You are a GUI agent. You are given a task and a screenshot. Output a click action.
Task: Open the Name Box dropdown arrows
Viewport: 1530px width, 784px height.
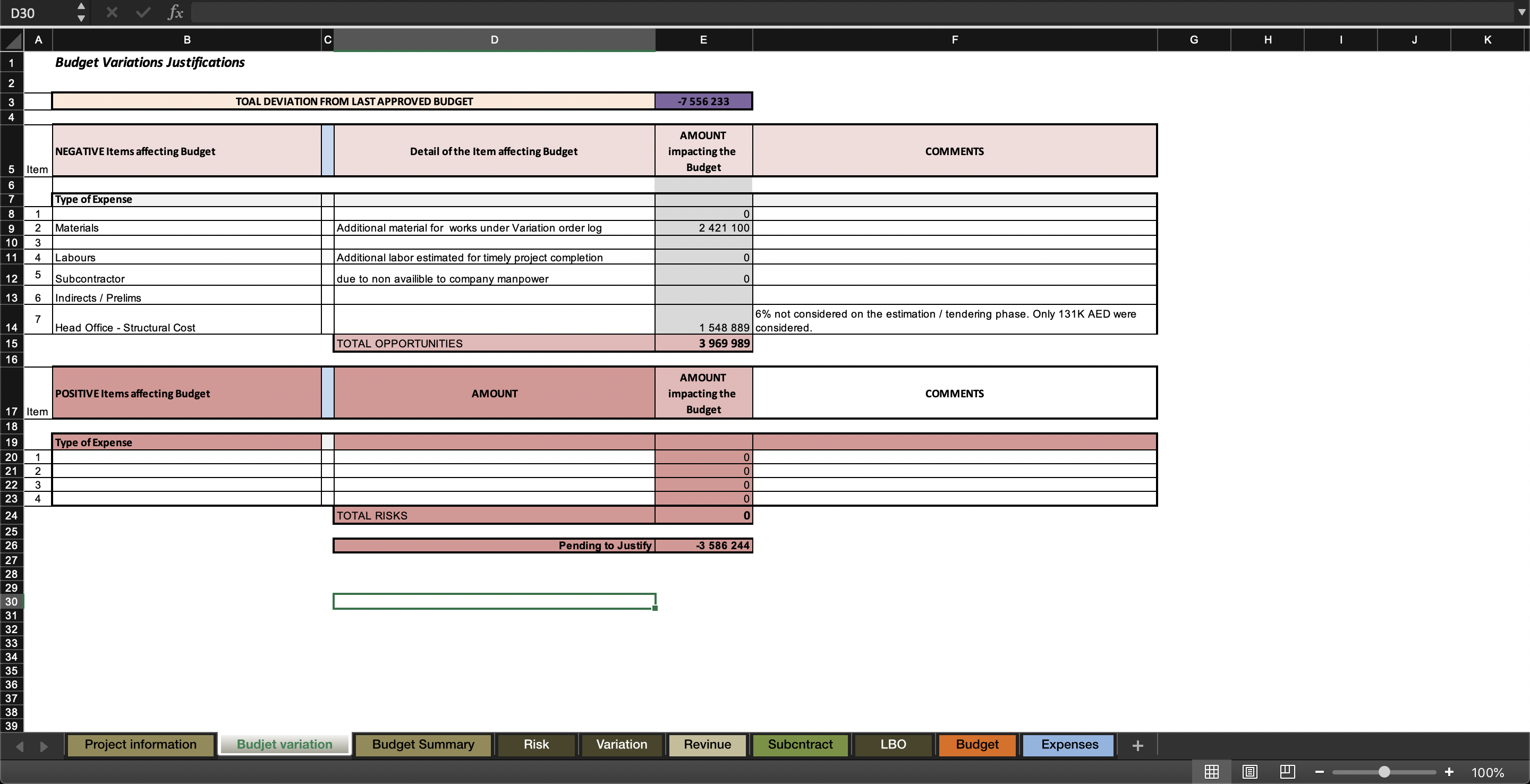(x=81, y=12)
